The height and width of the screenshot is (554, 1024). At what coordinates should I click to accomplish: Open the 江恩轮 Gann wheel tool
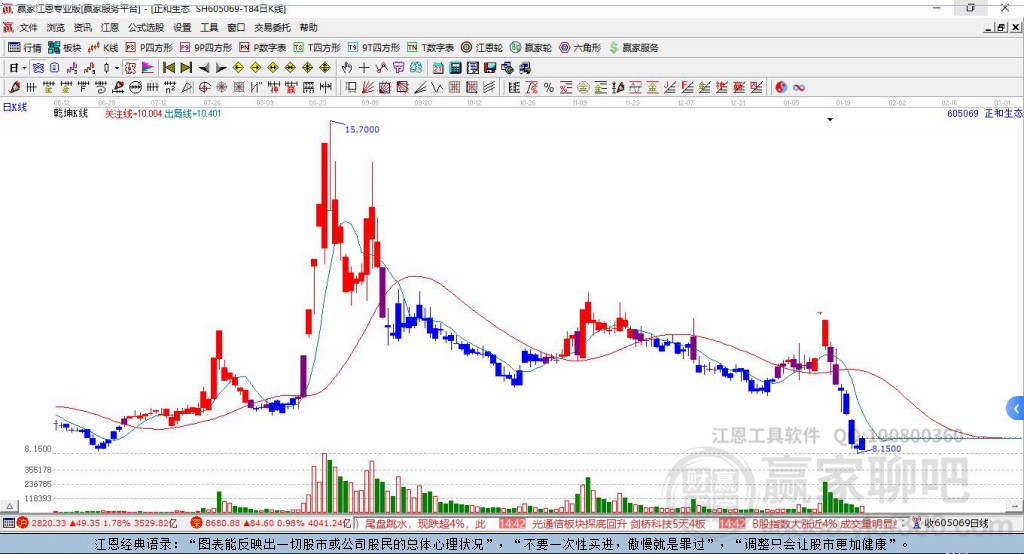481,48
